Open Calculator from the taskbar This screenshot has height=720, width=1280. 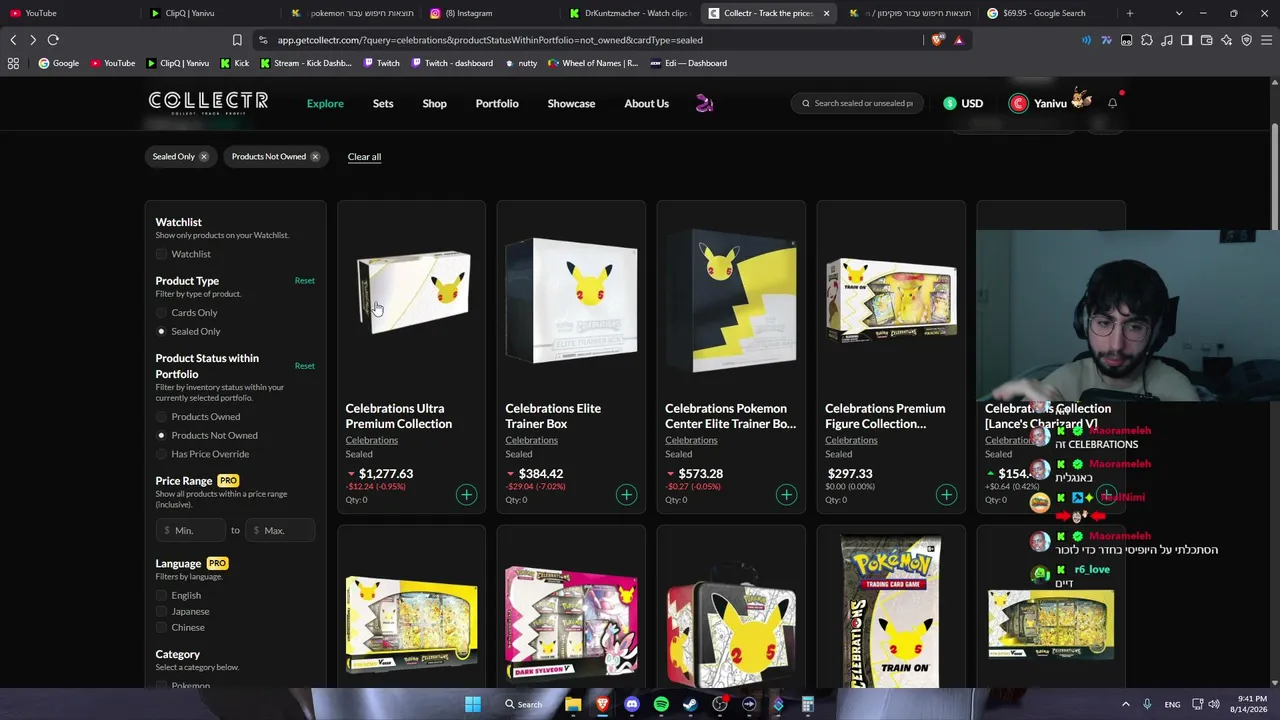pos(808,704)
